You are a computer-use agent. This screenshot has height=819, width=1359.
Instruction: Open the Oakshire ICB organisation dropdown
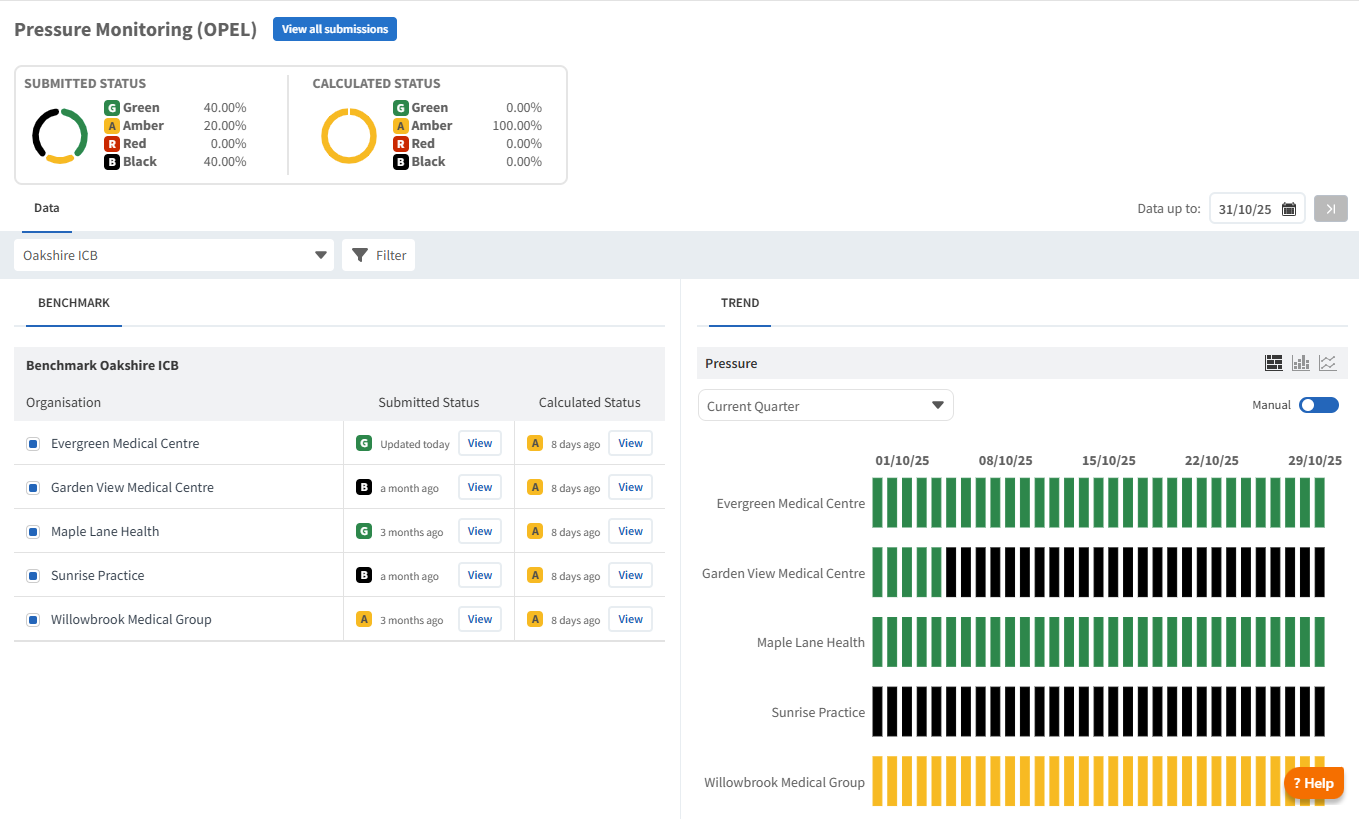point(174,255)
